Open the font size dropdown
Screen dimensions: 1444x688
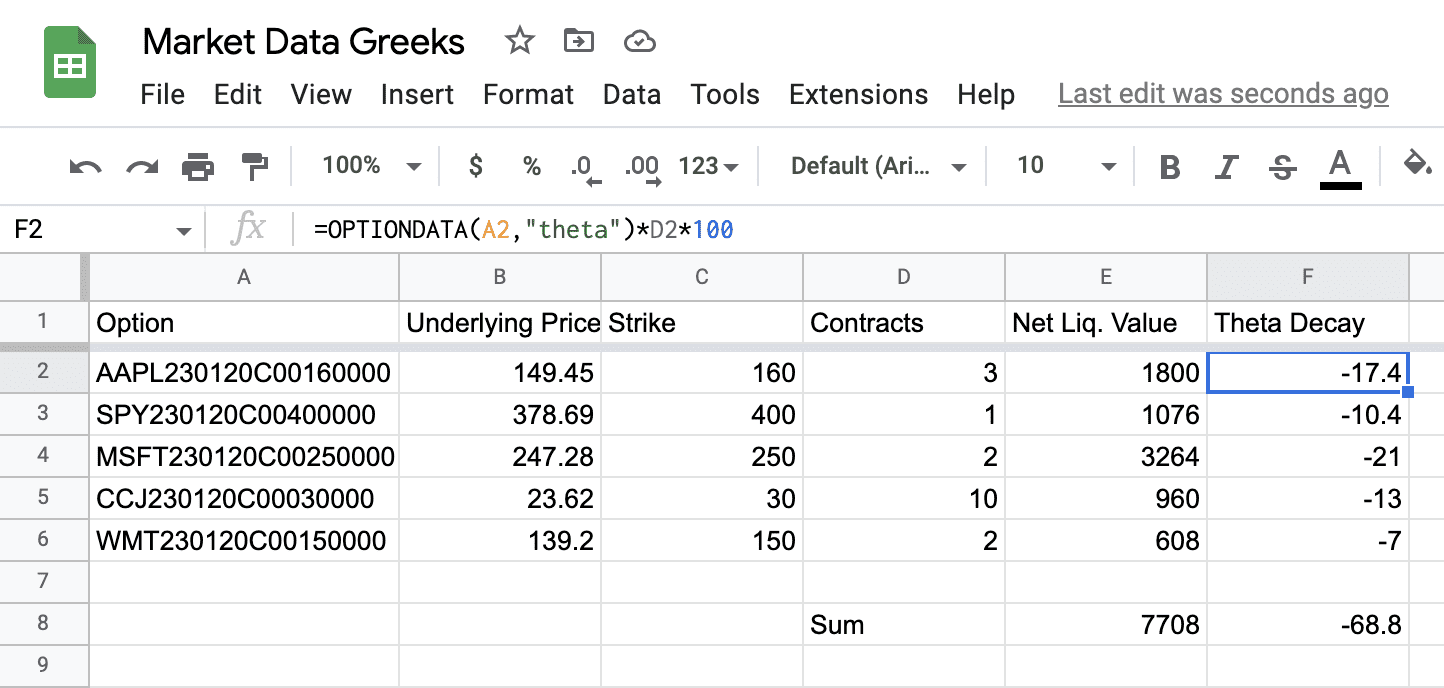coord(1066,166)
